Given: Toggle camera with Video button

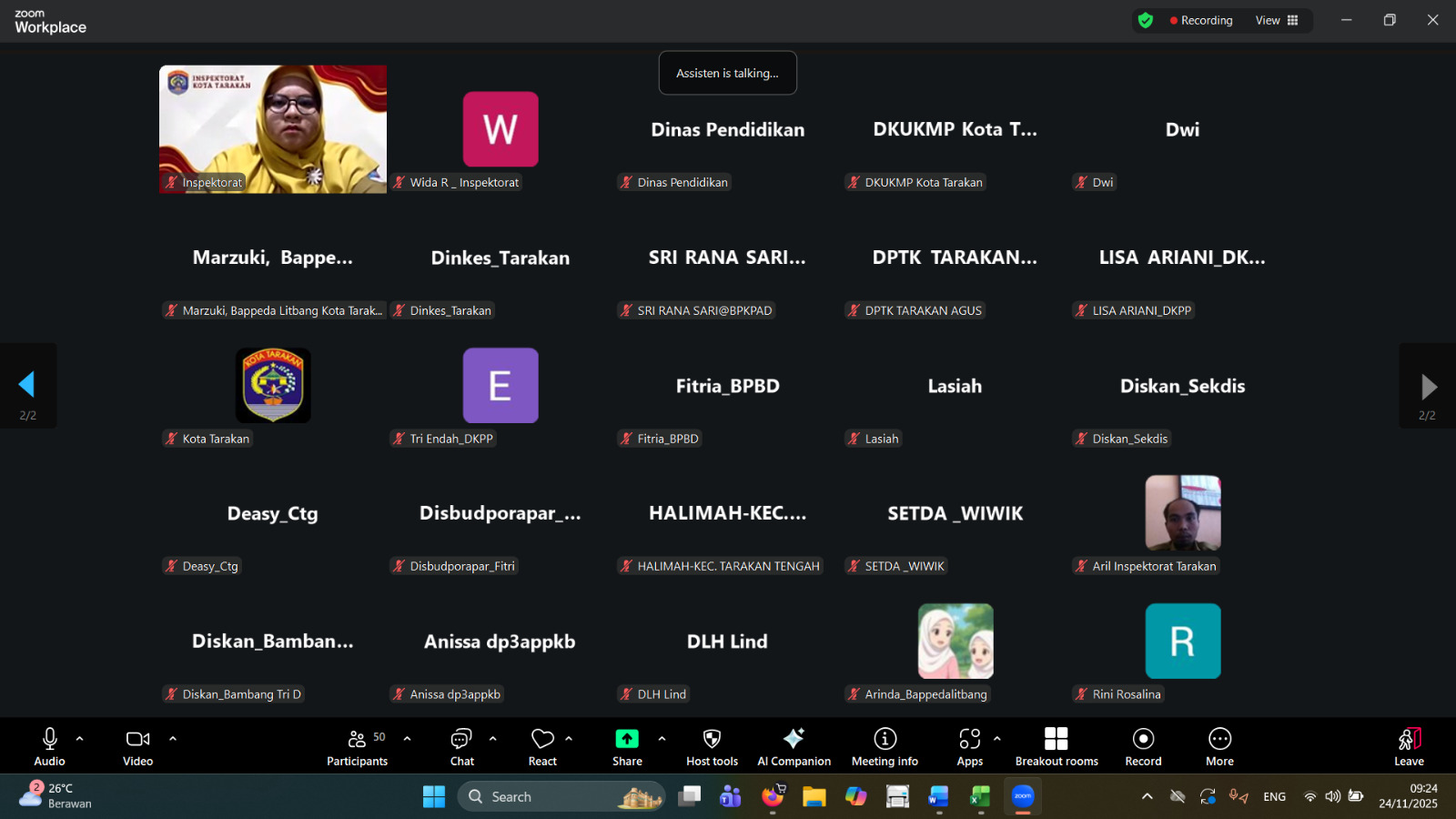Looking at the screenshot, I should 138,746.
